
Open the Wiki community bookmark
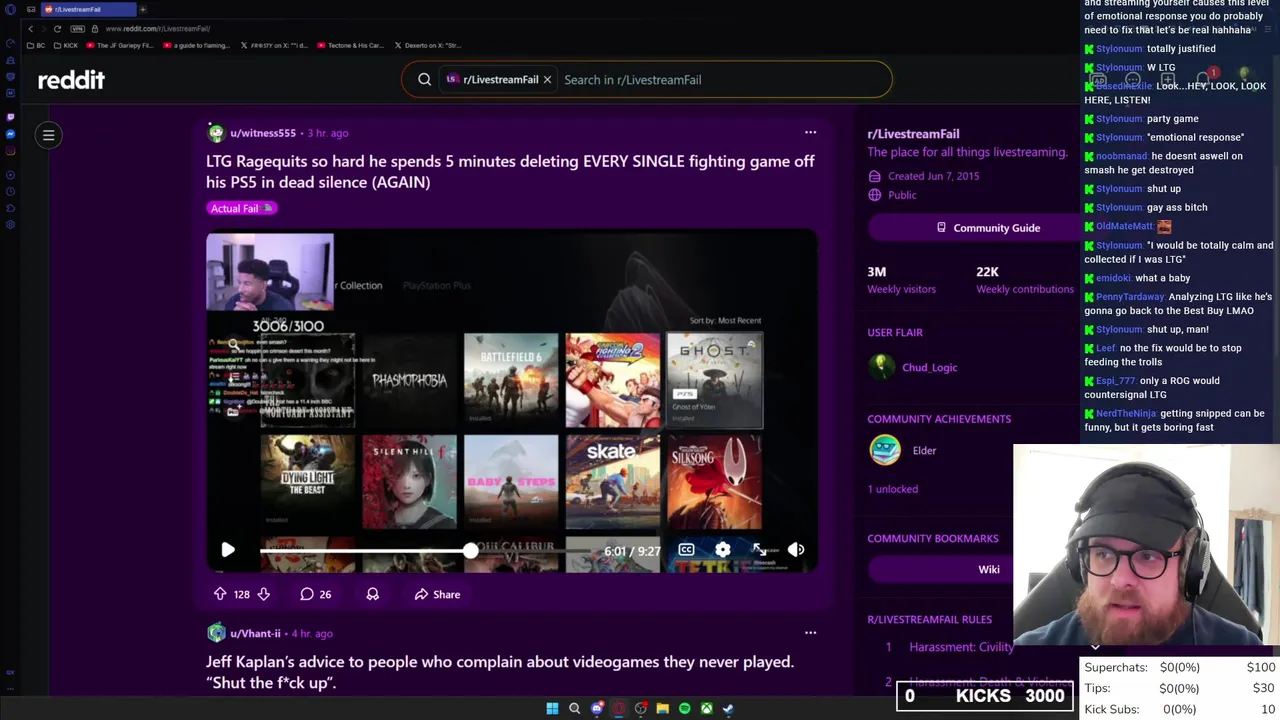pyautogui.click(x=988, y=569)
